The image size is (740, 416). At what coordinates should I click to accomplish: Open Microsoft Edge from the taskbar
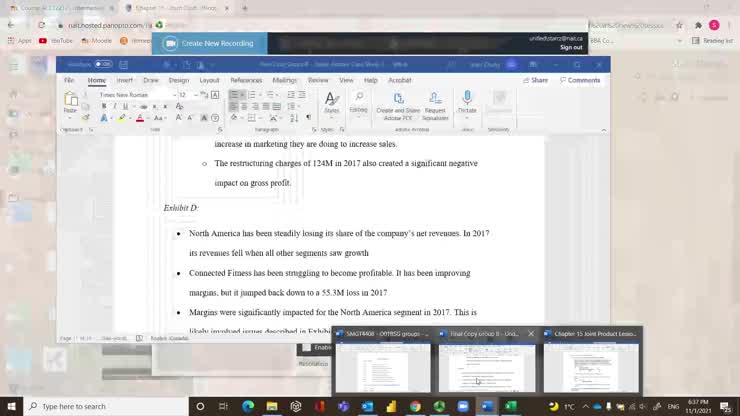[x=248, y=406]
